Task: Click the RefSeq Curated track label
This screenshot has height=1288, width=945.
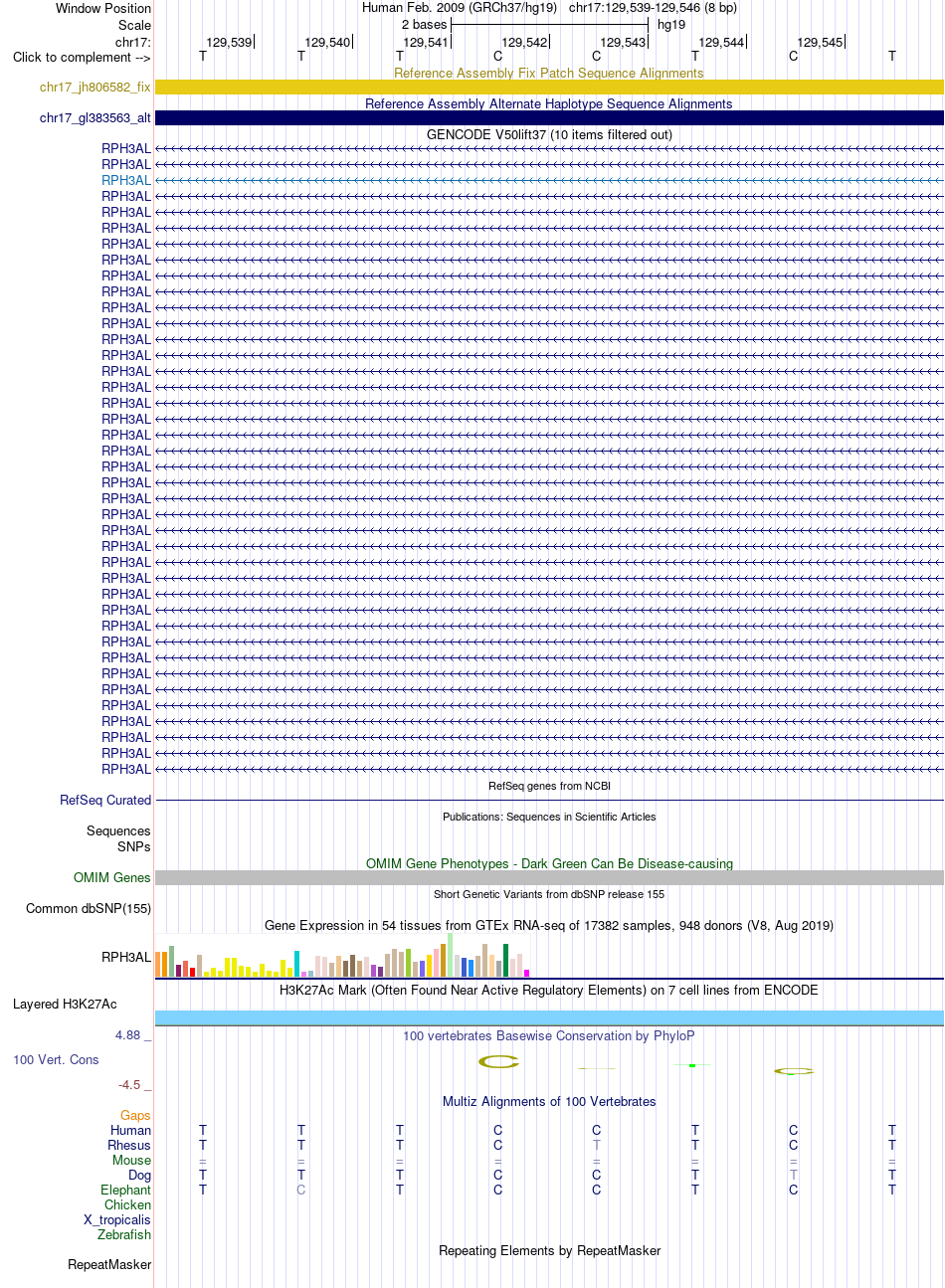Action: click(x=105, y=801)
